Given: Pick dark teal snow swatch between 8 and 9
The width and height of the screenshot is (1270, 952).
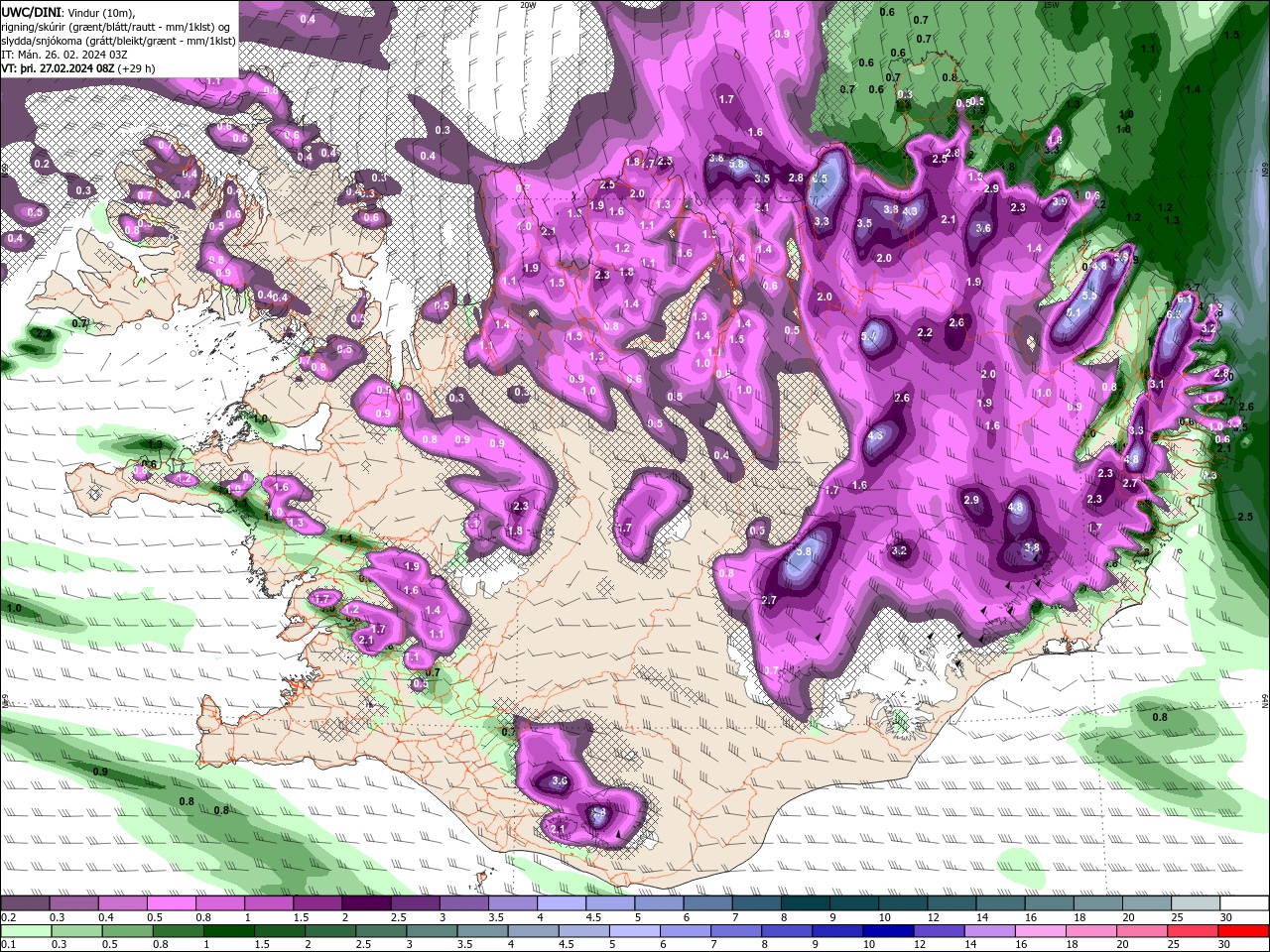Looking at the screenshot, I should click(805, 903).
